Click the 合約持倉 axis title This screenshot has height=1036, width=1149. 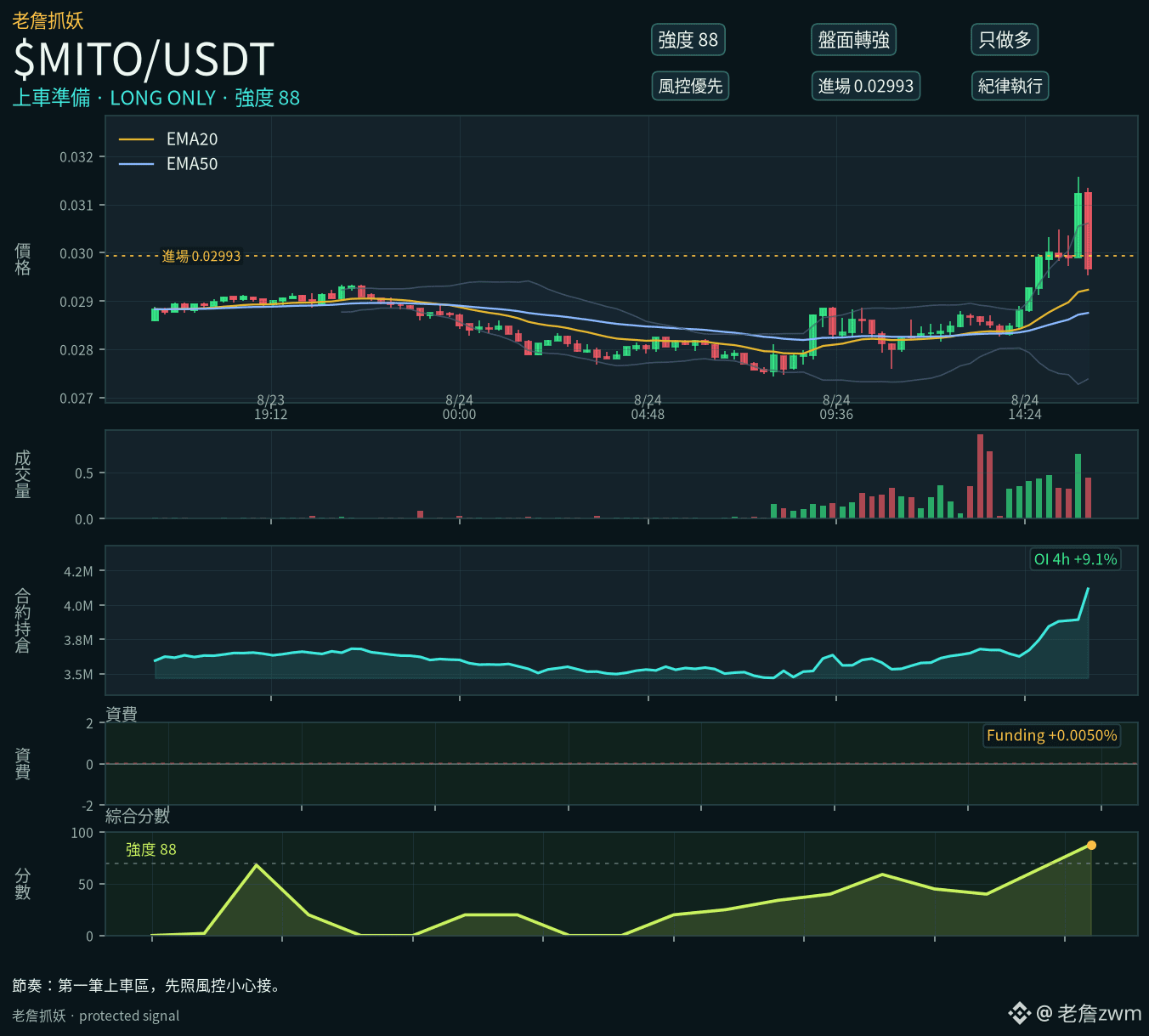point(23,620)
